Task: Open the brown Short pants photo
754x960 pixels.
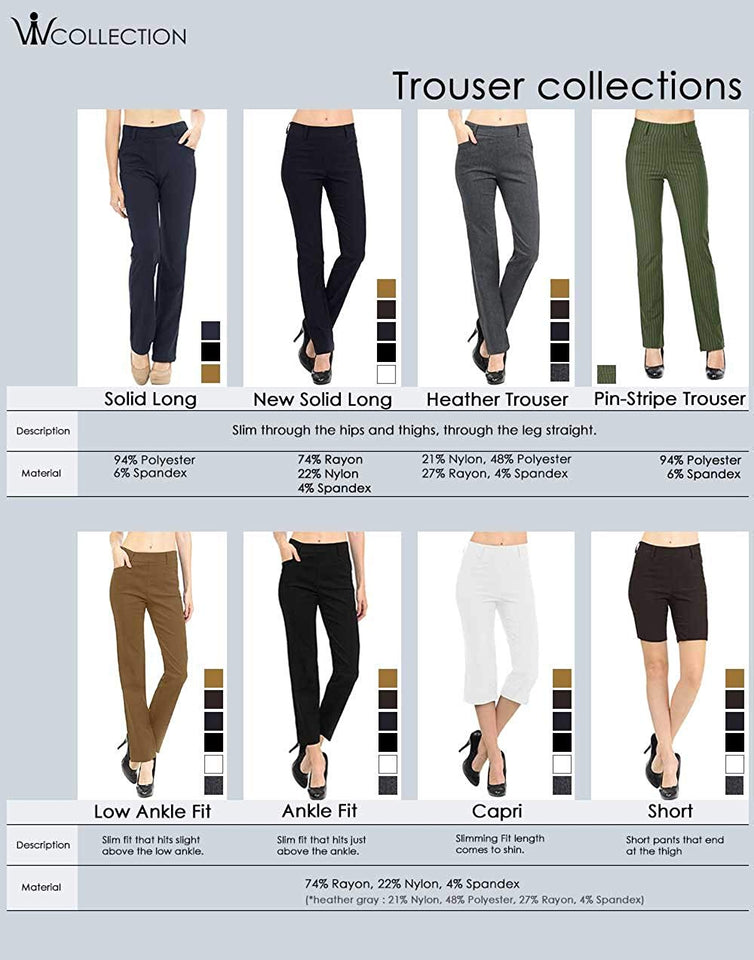Action: [670, 666]
